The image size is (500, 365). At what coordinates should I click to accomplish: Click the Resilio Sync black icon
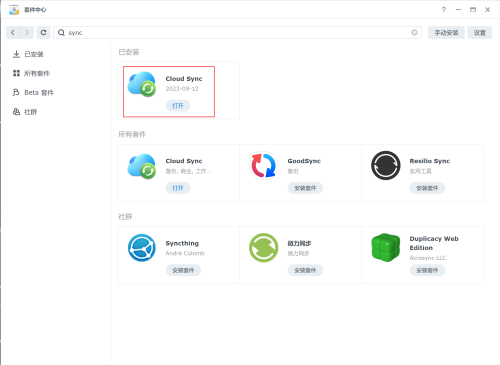(386, 165)
